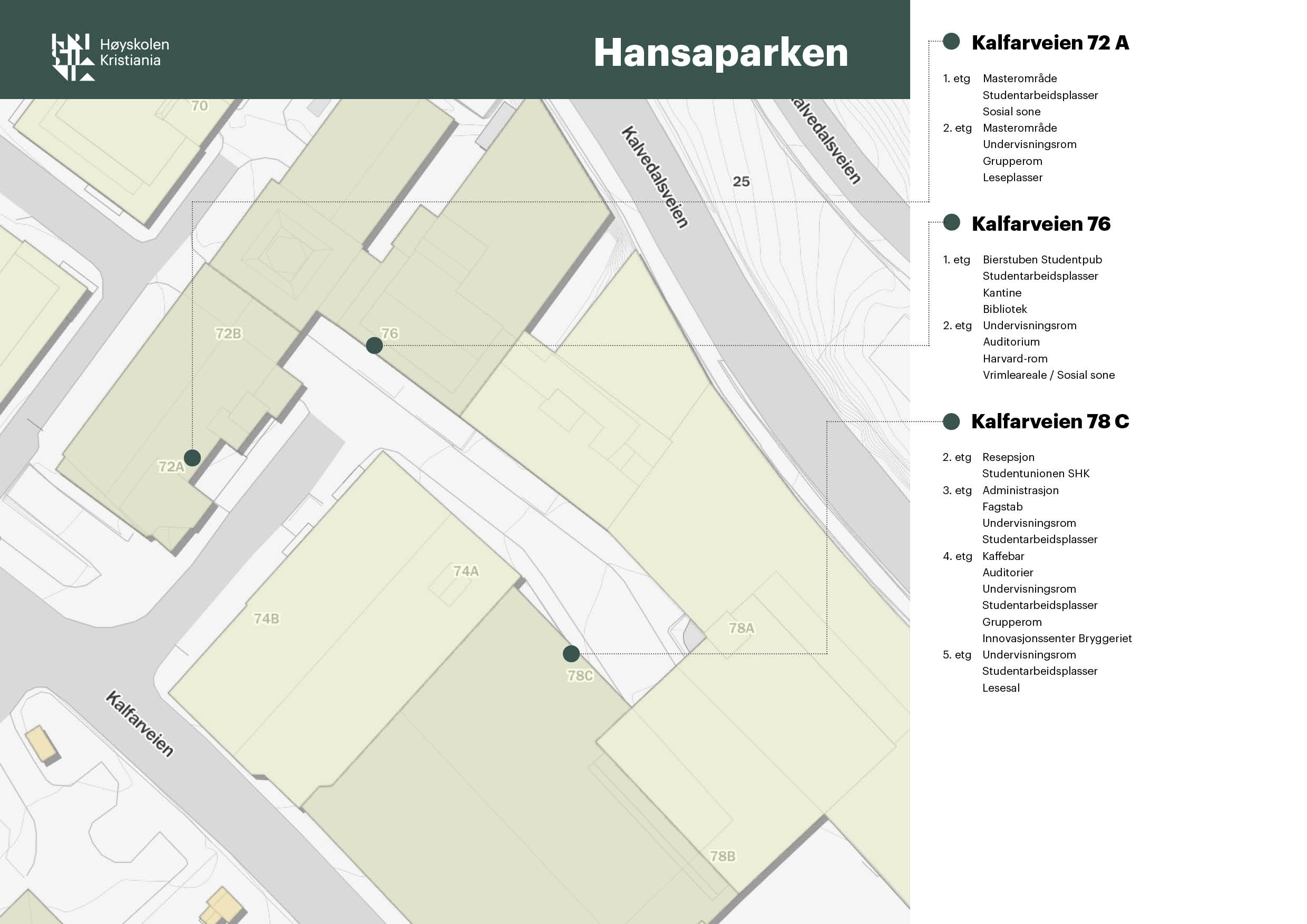
Task: Select the Kalfarveien 78 C heading
Action: (x=1050, y=421)
